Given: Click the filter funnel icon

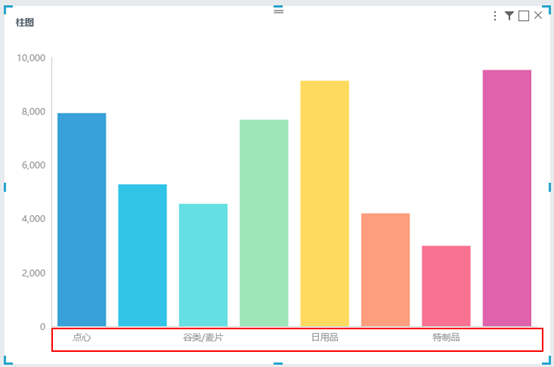Looking at the screenshot, I should pos(509,16).
